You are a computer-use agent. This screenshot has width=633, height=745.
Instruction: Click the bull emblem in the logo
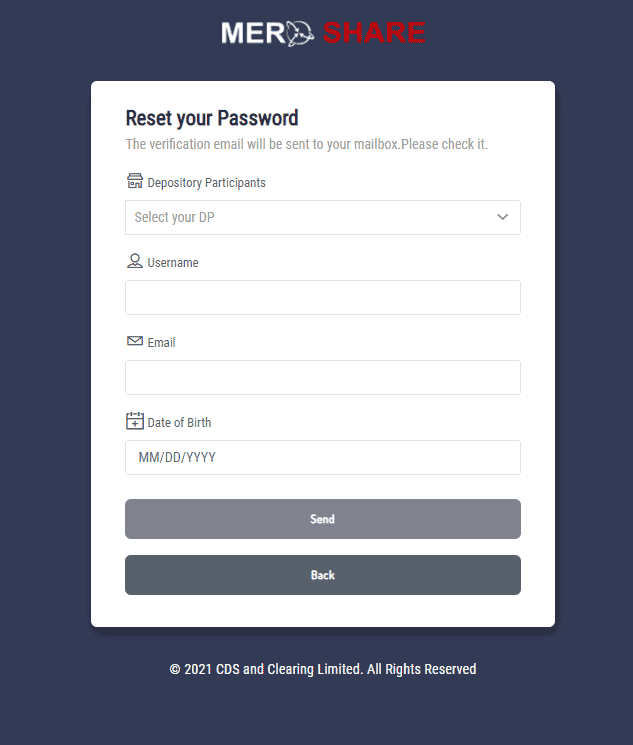point(301,33)
